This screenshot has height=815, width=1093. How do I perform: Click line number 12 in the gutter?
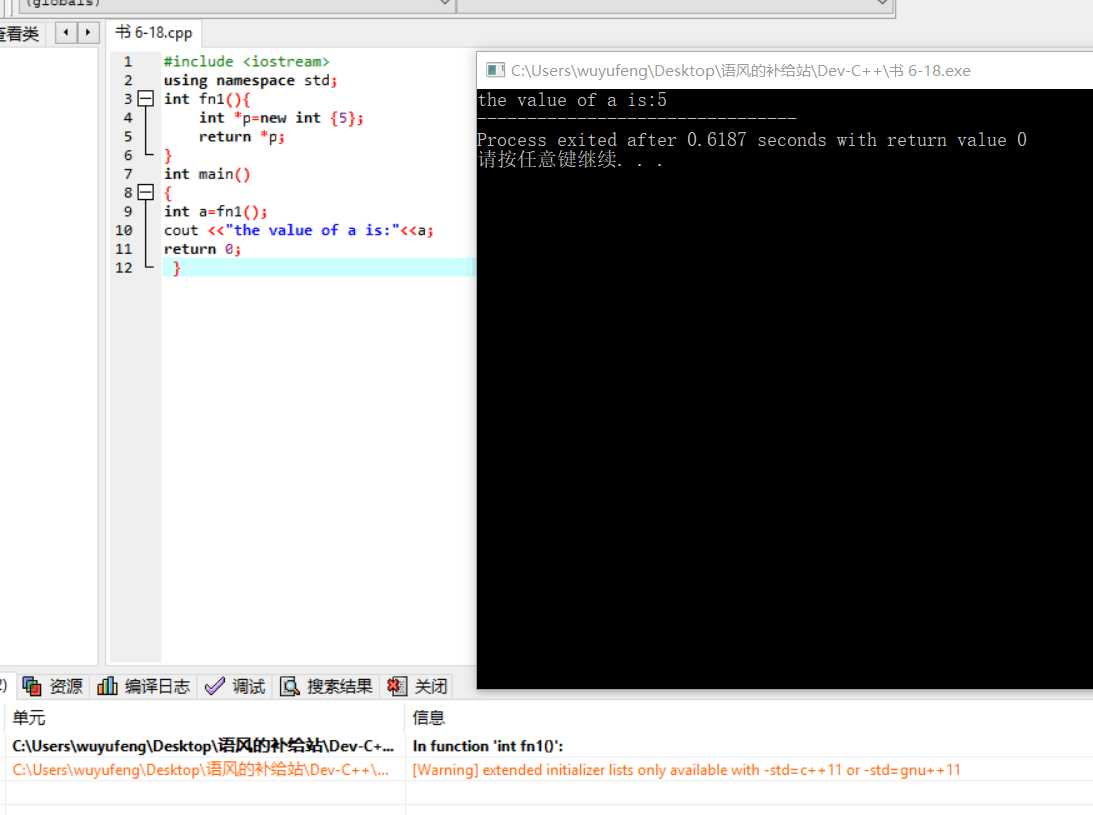pyautogui.click(x=123, y=268)
